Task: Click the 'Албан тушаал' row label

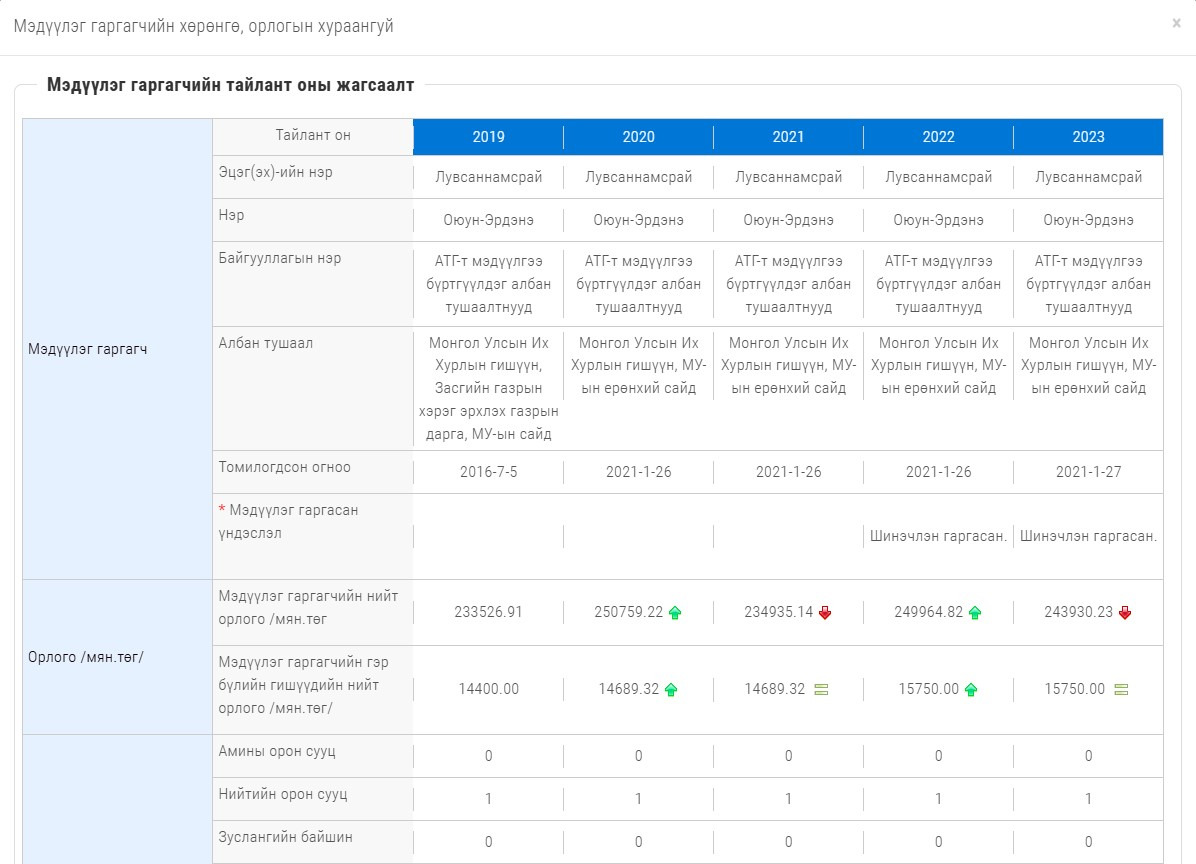Action: click(265, 343)
